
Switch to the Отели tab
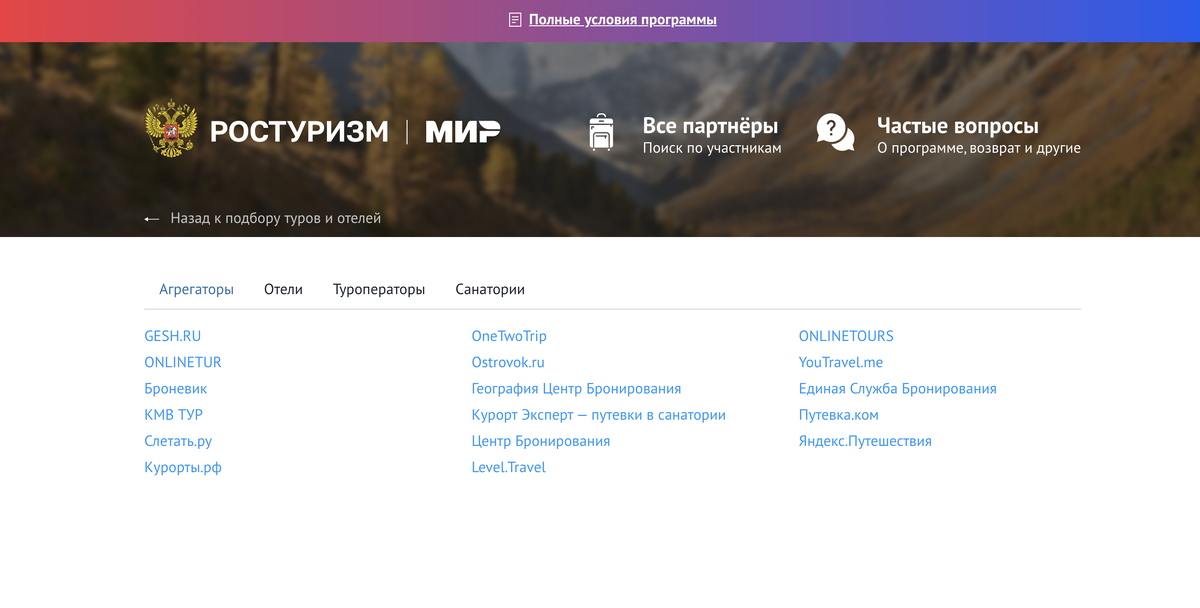pos(283,289)
